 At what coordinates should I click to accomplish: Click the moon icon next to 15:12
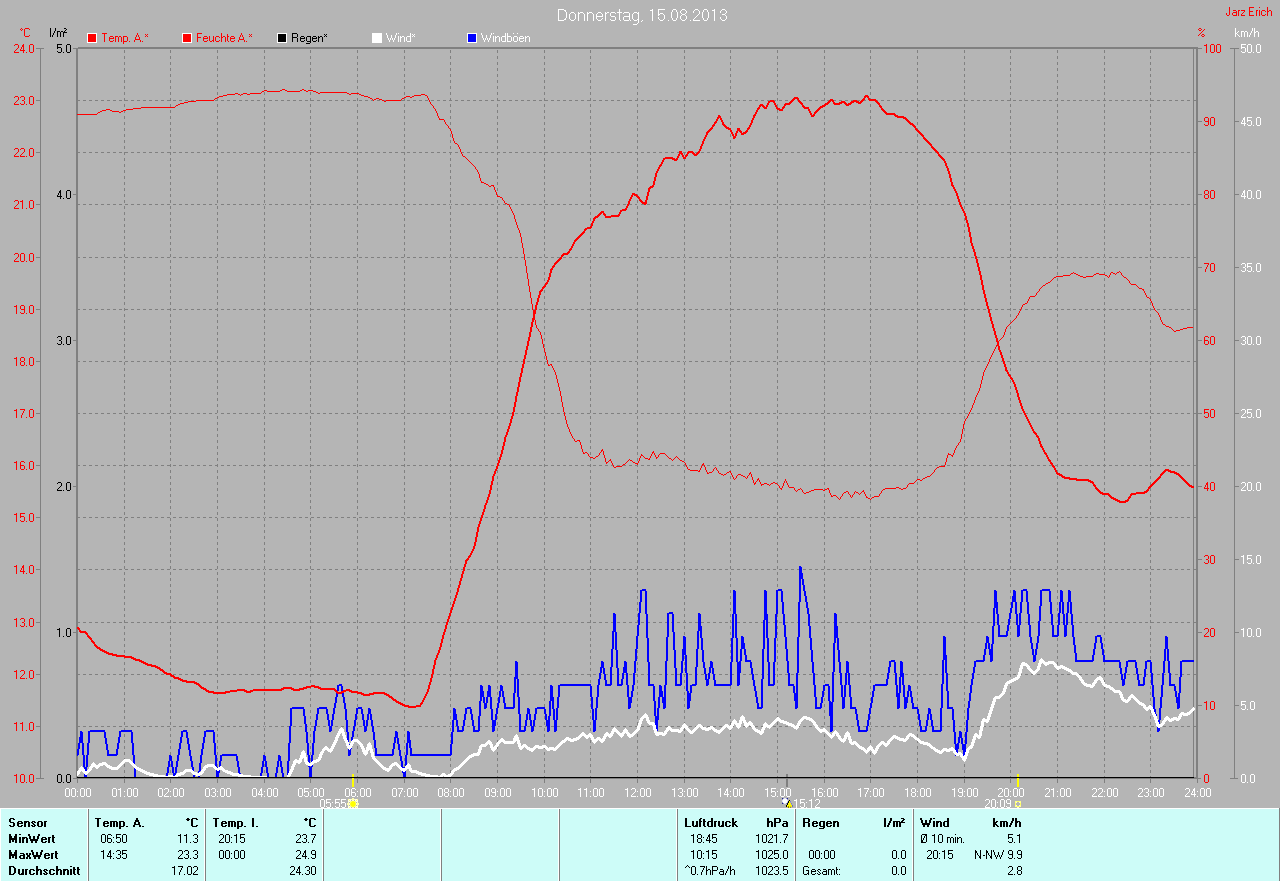pos(785,802)
